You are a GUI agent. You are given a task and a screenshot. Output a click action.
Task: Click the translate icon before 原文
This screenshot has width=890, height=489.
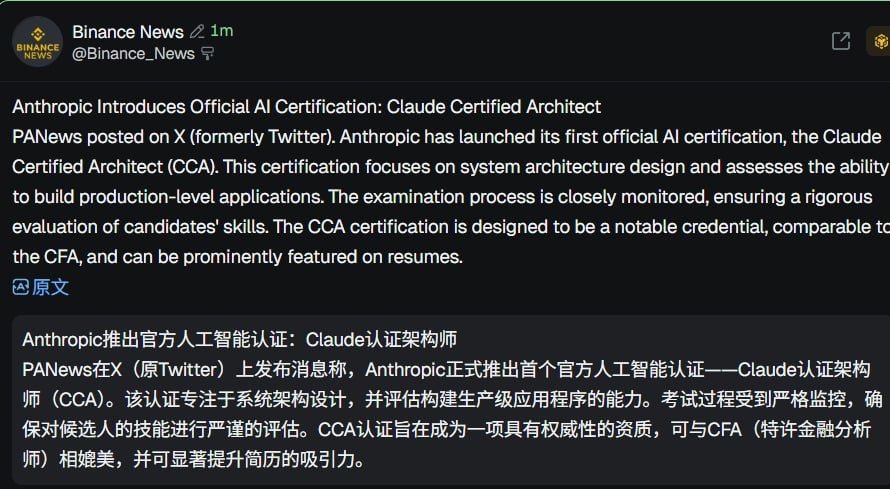(x=20, y=287)
